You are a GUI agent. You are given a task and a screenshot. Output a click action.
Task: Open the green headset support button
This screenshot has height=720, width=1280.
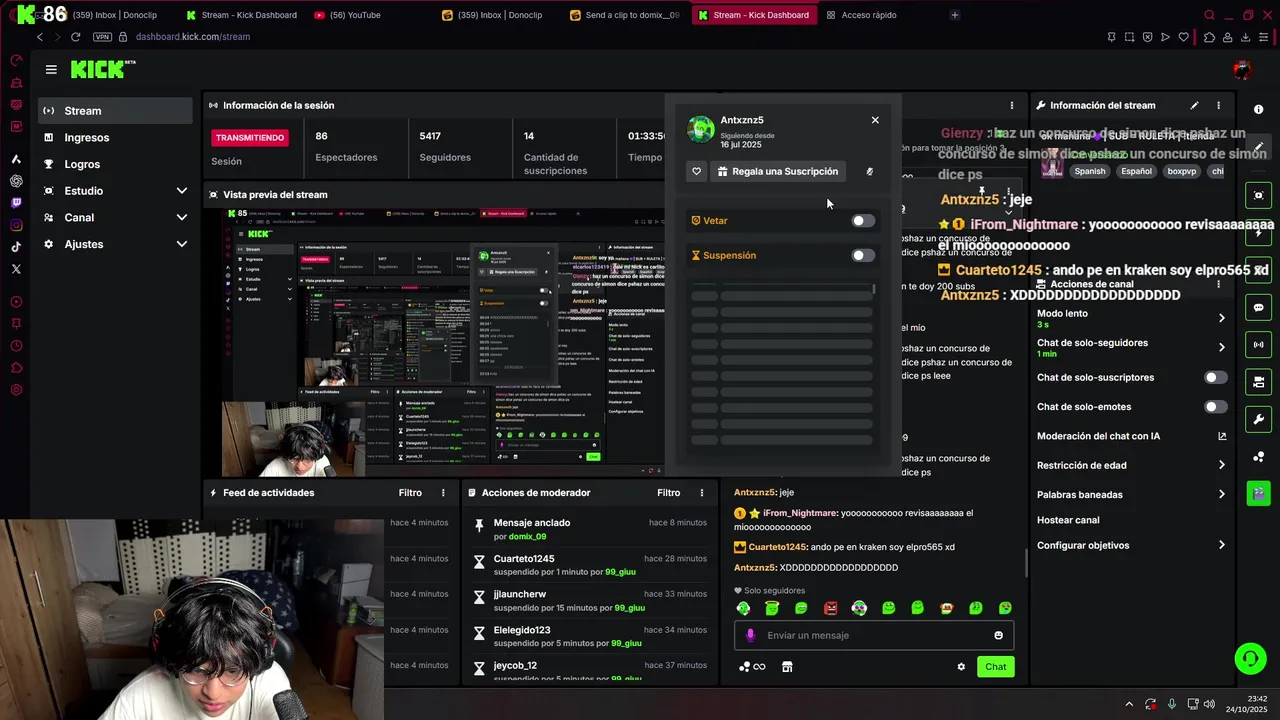[x=1250, y=658]
